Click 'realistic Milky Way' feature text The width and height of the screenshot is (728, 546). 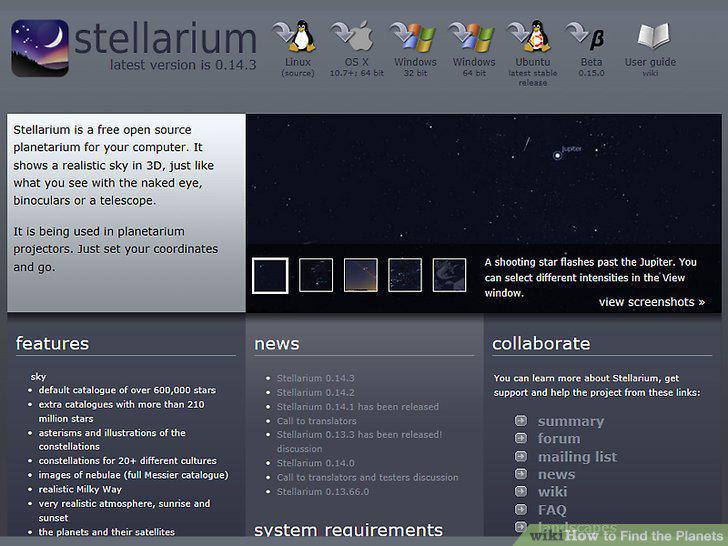click(x=80, y=489)
